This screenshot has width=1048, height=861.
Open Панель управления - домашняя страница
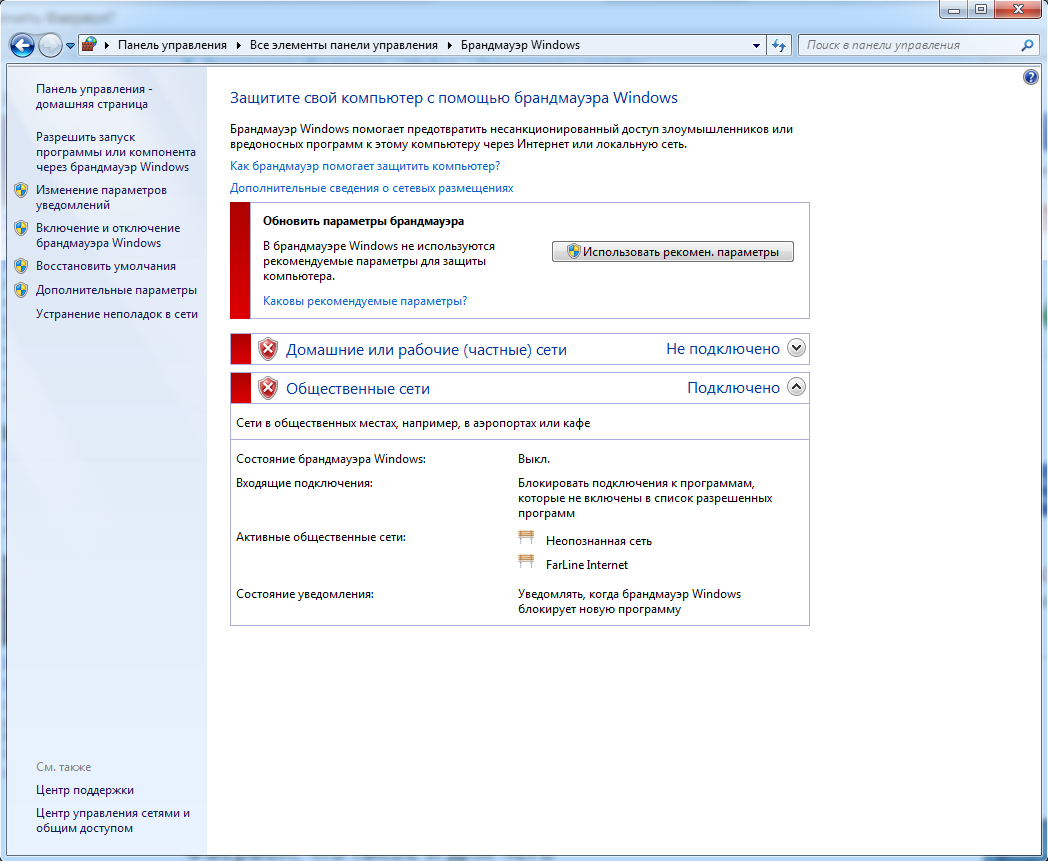[94, 96]
